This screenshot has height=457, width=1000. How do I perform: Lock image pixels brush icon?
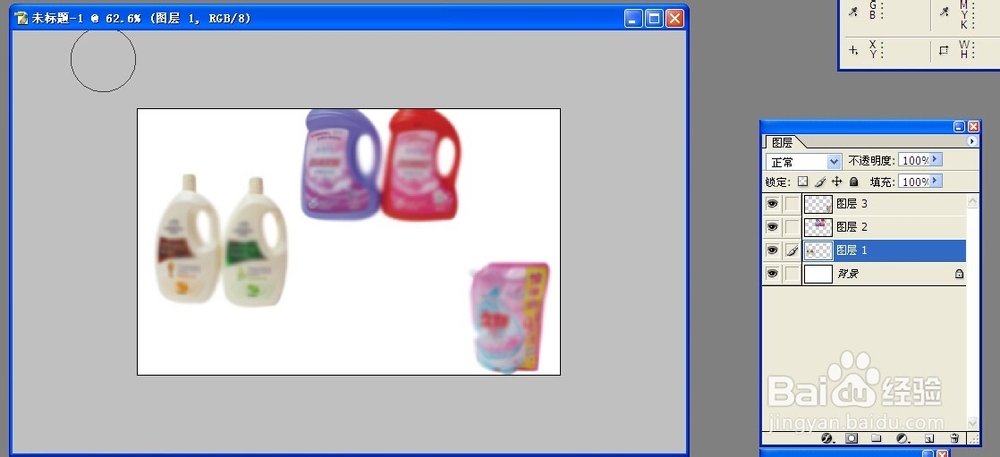coord(821,182)
